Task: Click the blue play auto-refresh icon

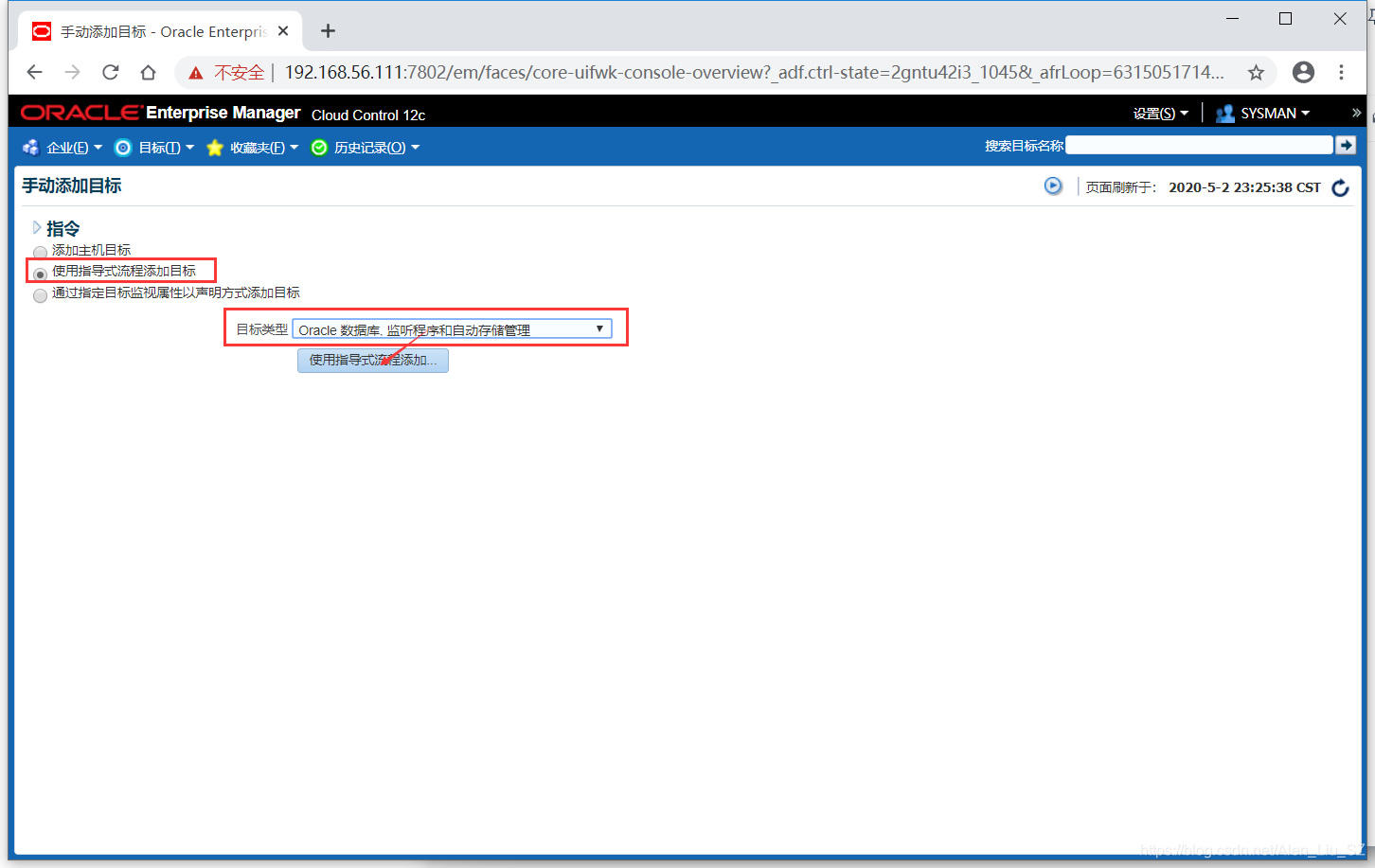Action: tap(1053, 186)
